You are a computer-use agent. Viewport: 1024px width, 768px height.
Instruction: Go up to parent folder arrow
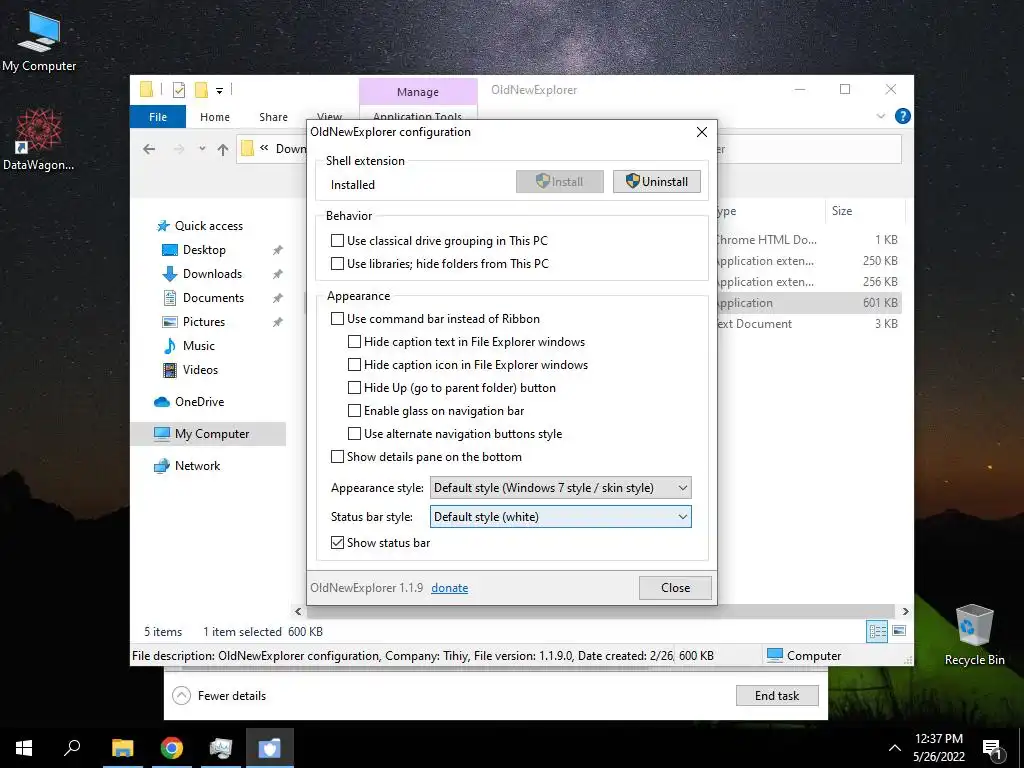[x=223, y=150]
